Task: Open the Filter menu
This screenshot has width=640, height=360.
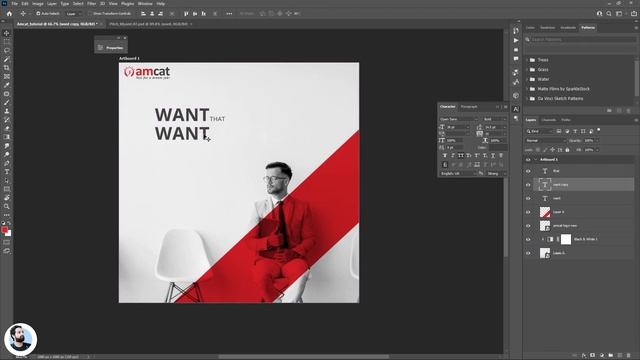Action: pos(91,4)
